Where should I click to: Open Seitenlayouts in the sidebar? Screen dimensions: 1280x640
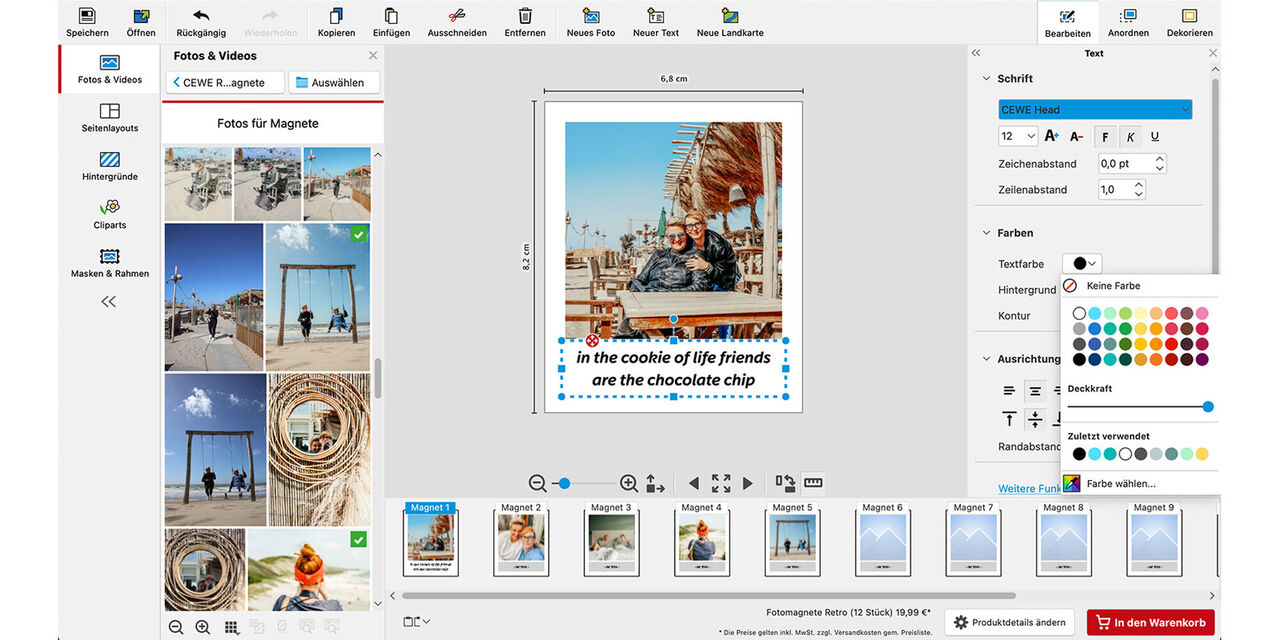pos(110,117)
